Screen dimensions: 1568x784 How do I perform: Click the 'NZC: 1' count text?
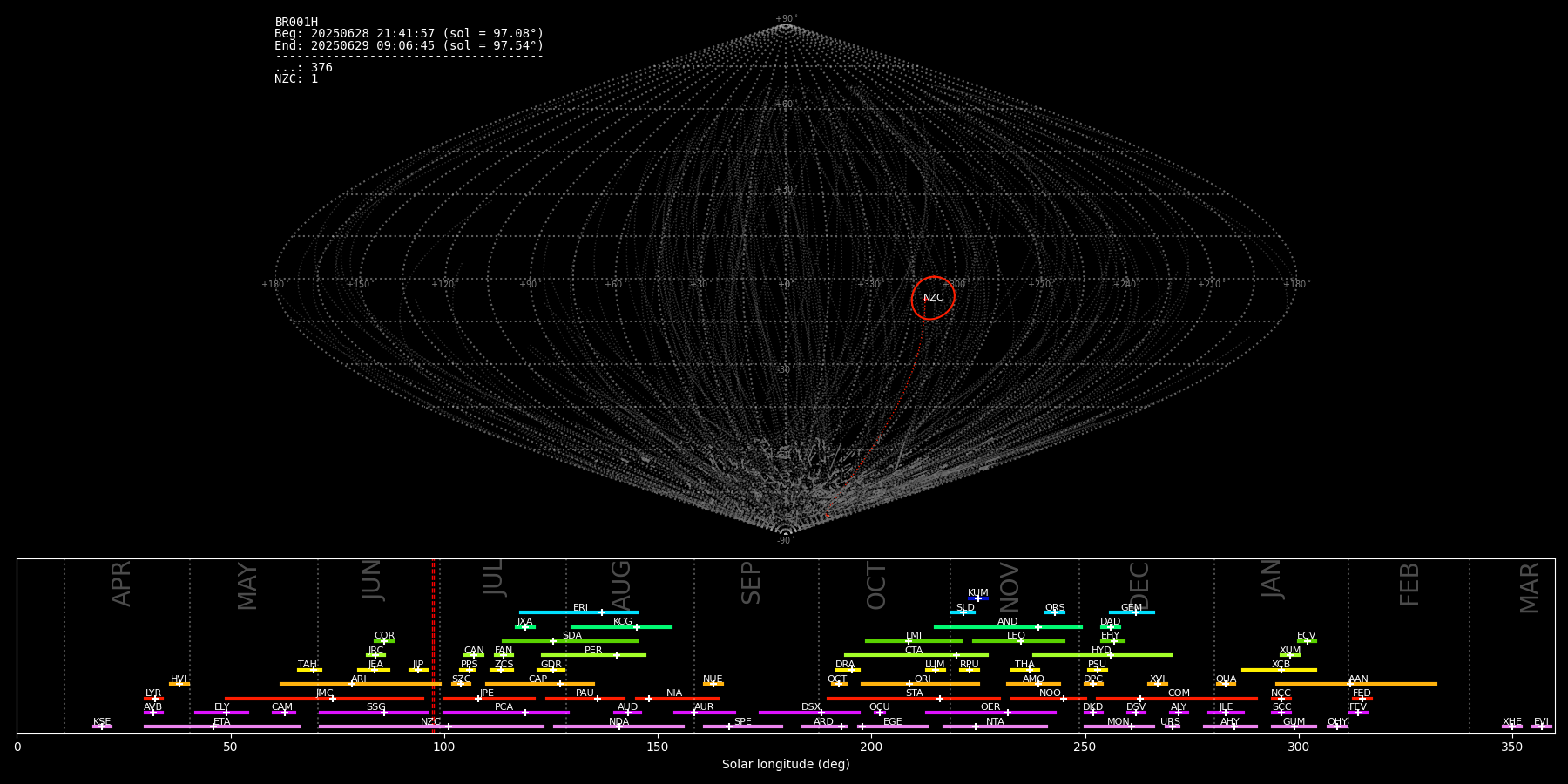(x=296, y=79)
